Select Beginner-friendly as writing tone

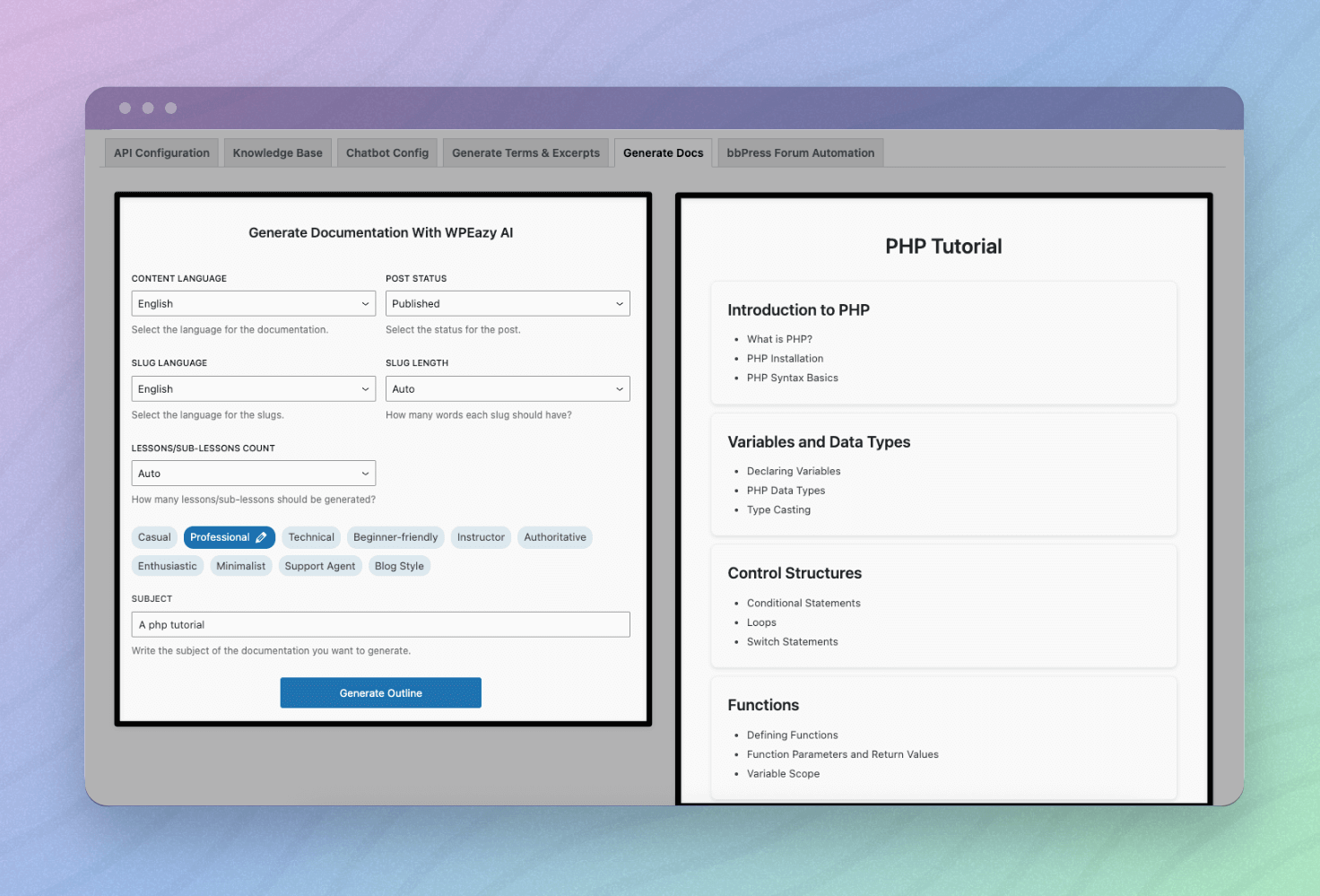pyautogui.click(x=395, y=536)
